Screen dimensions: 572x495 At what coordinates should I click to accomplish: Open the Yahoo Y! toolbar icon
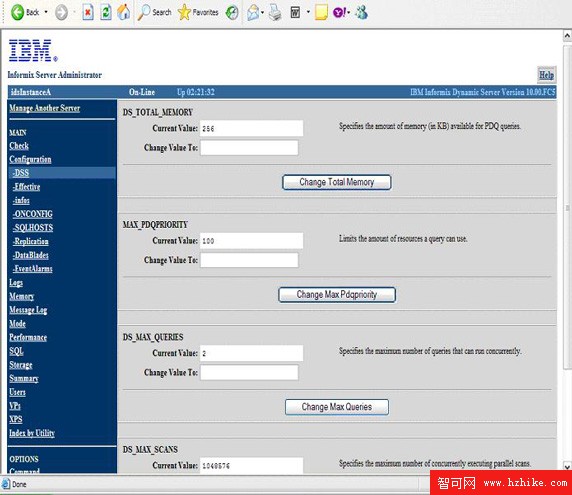pyautogui.click(x=339, y=13)
